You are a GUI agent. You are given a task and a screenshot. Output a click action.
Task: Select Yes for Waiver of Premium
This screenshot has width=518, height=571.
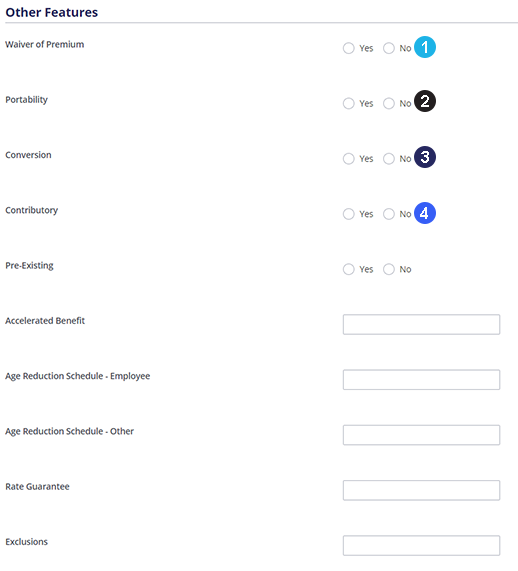[x=349, y=48]
